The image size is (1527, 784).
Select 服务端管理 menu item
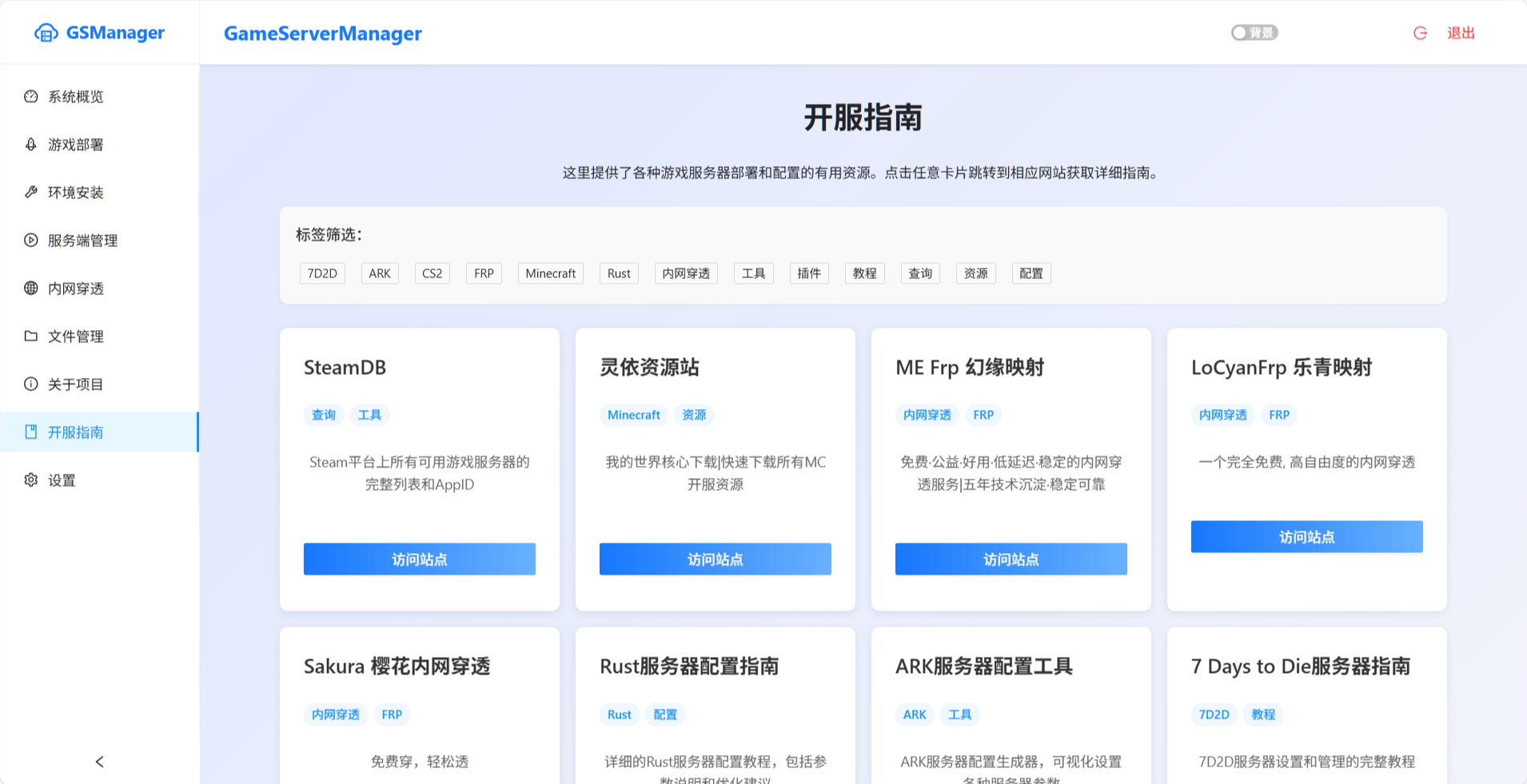click(99, 241)
